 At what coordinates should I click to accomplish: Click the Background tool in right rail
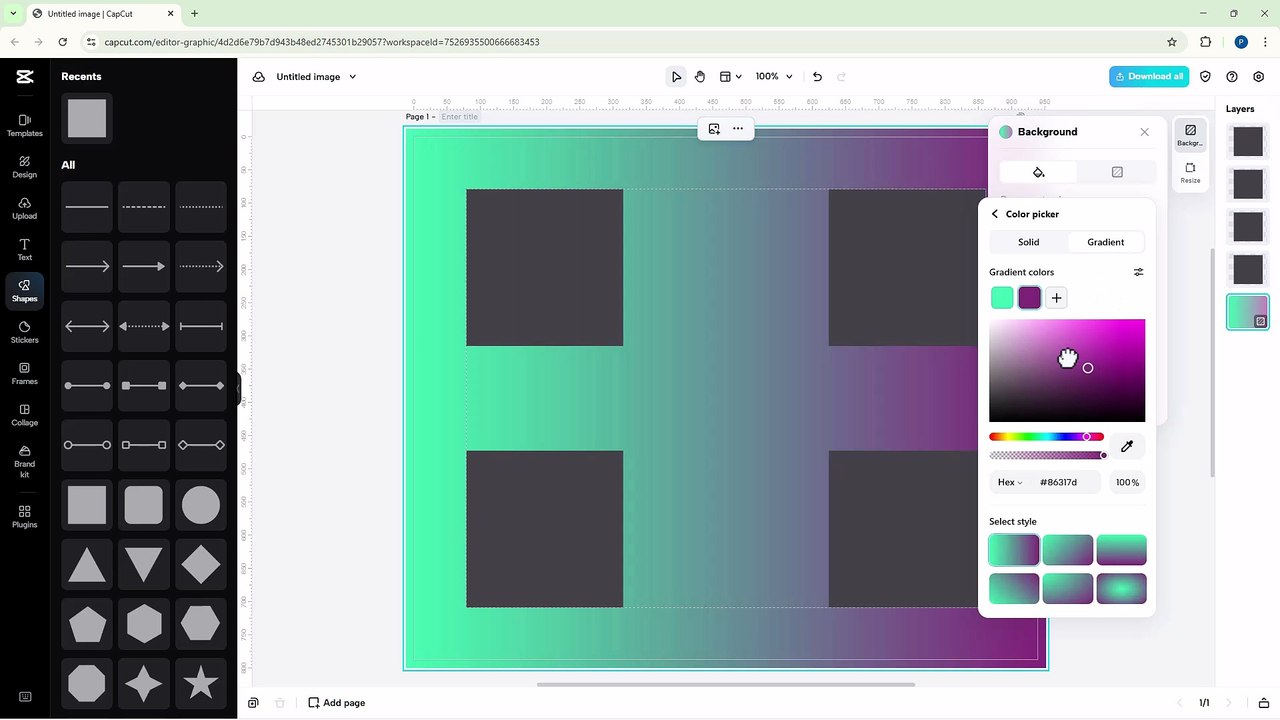click(1190, 135)
